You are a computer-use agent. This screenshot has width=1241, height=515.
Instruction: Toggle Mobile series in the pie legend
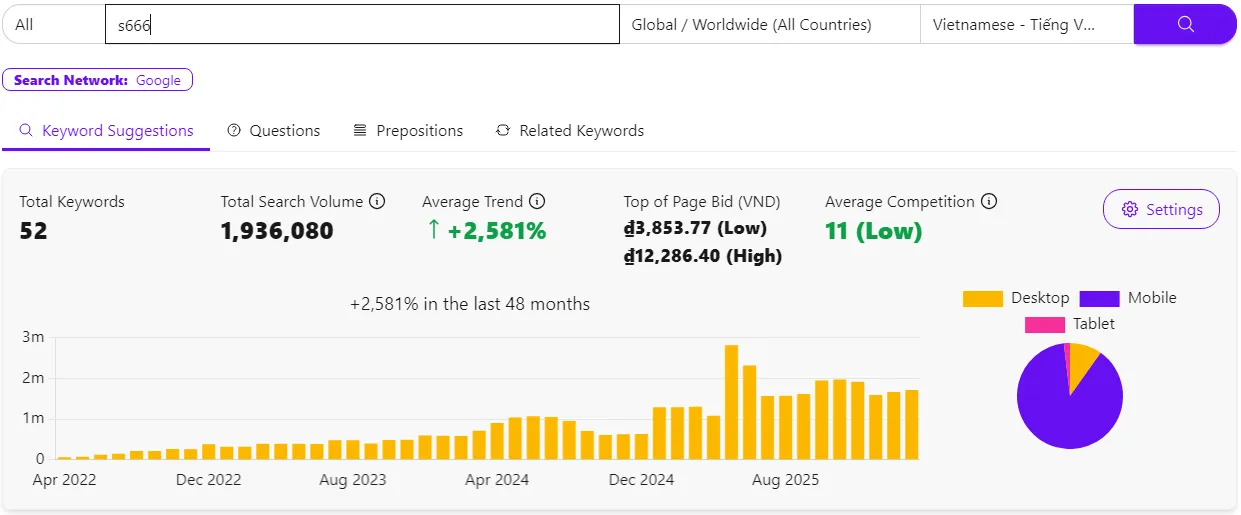tap(1128, 298)
